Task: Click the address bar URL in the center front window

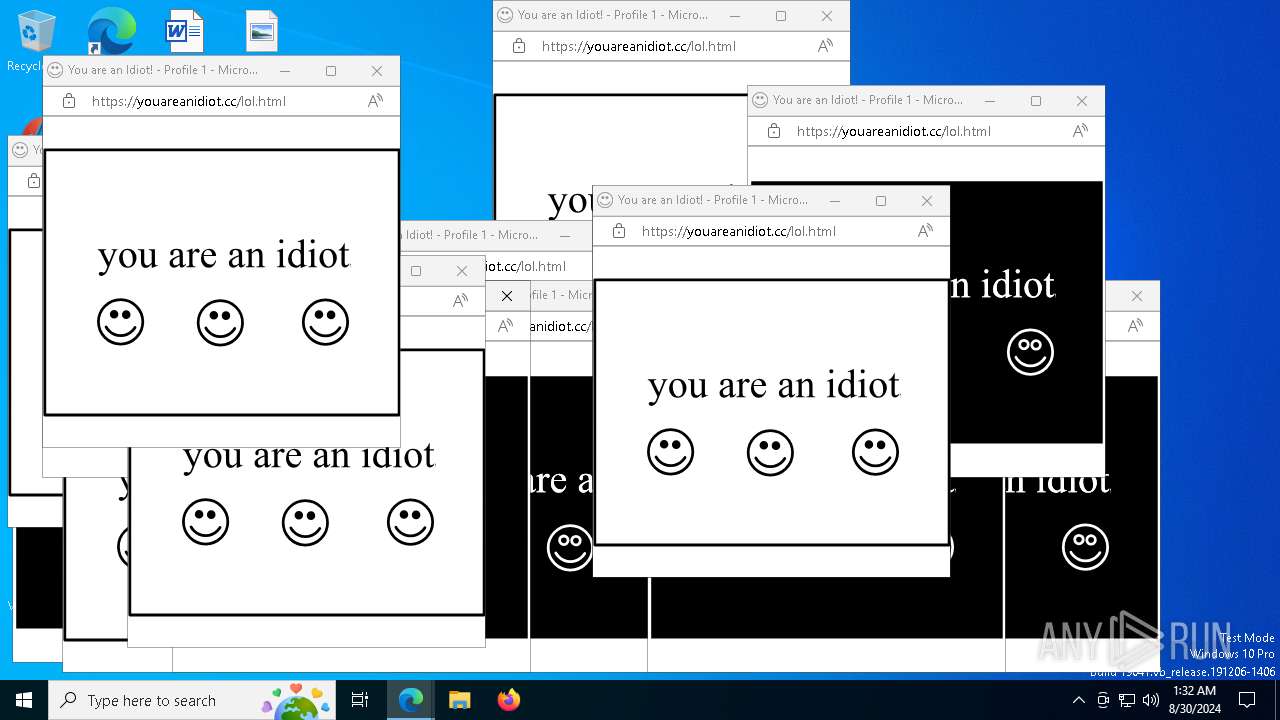Action: click(x=739, y=231)
